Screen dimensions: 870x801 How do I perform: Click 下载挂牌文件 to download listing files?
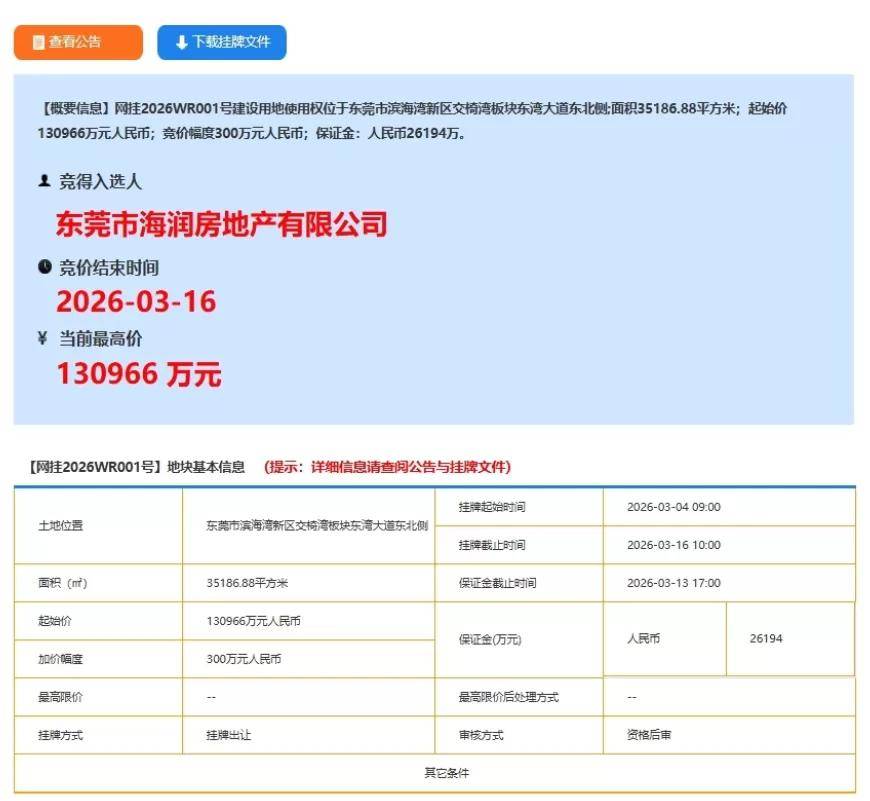tap(220, 42)
